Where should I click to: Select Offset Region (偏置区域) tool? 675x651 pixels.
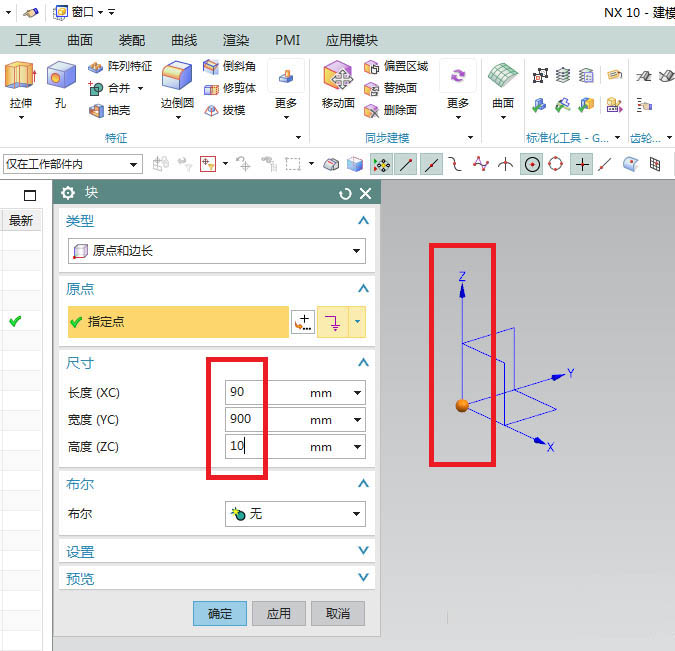tap(395, 66)
